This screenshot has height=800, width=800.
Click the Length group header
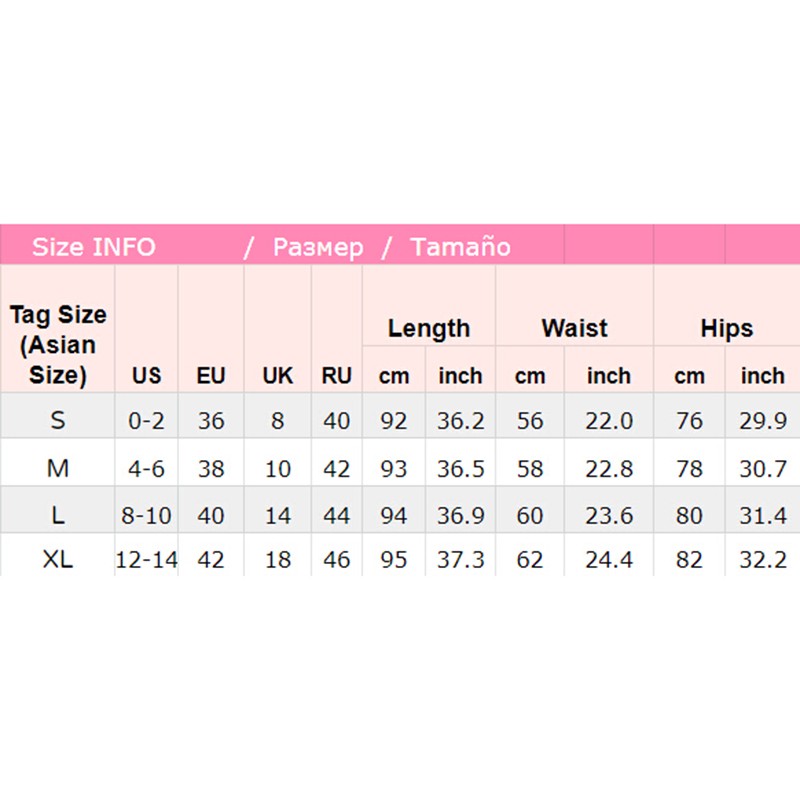click(x=428, y=328)
